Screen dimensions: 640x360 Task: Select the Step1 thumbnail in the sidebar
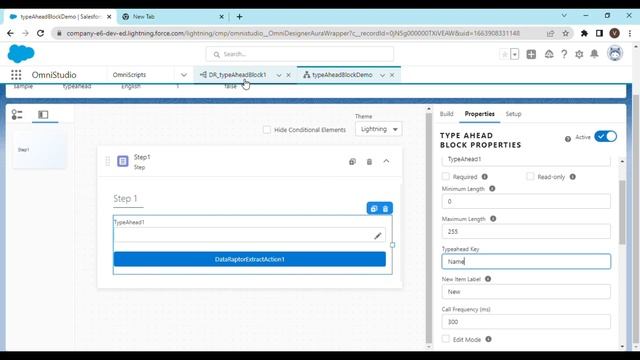tap(39, 150)
